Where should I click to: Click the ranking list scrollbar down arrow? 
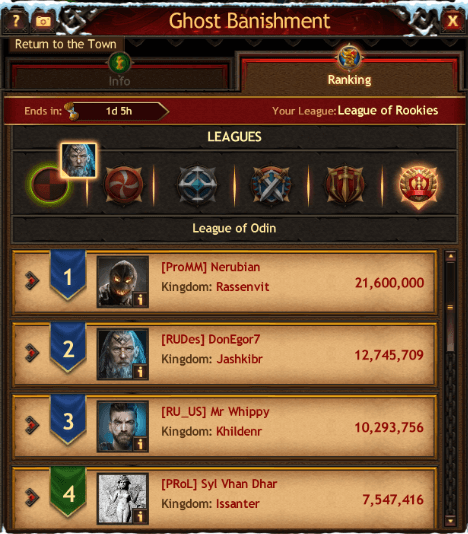pyautogui.click(x=450, y=521)
